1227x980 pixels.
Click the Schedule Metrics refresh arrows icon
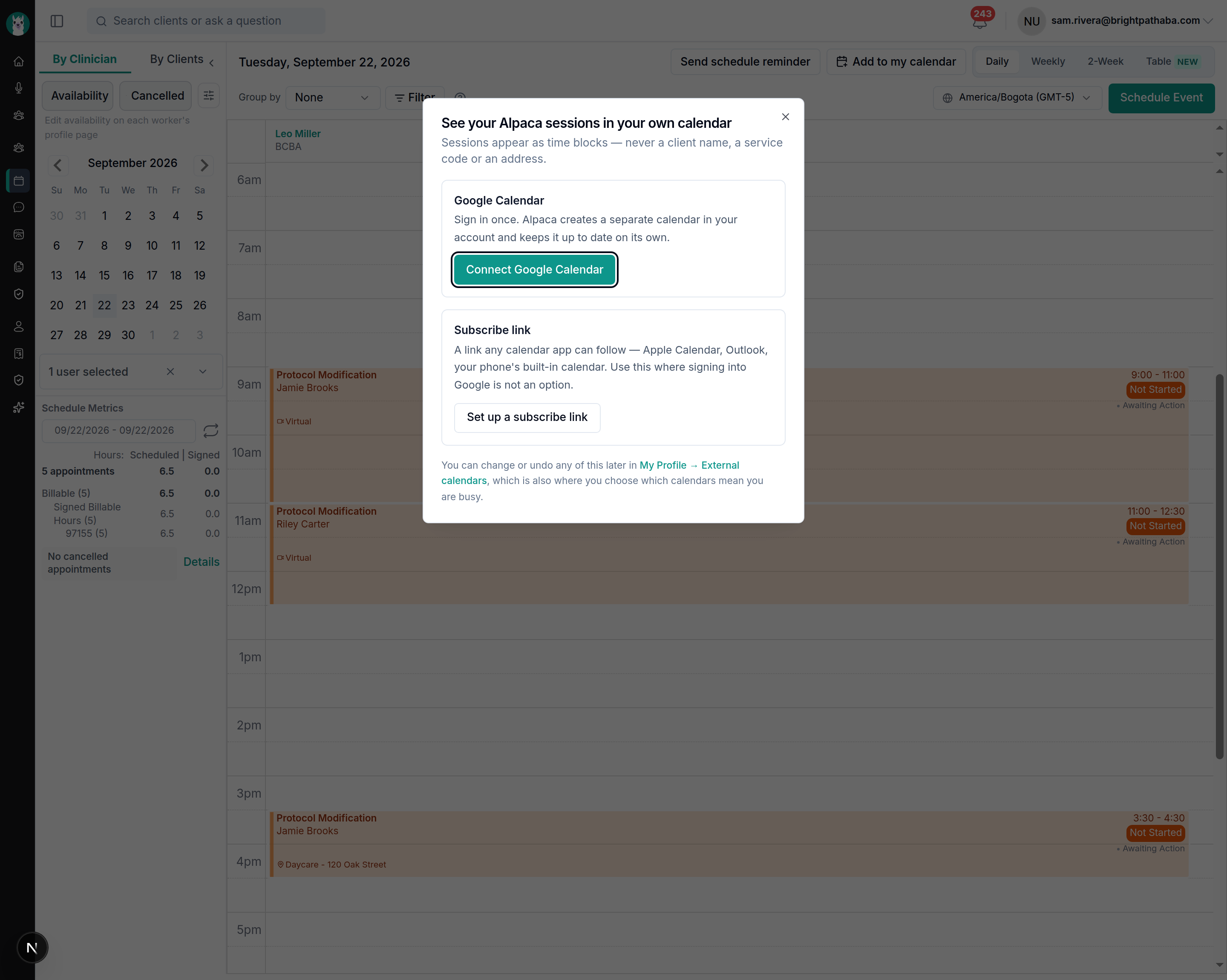[210, 430]
